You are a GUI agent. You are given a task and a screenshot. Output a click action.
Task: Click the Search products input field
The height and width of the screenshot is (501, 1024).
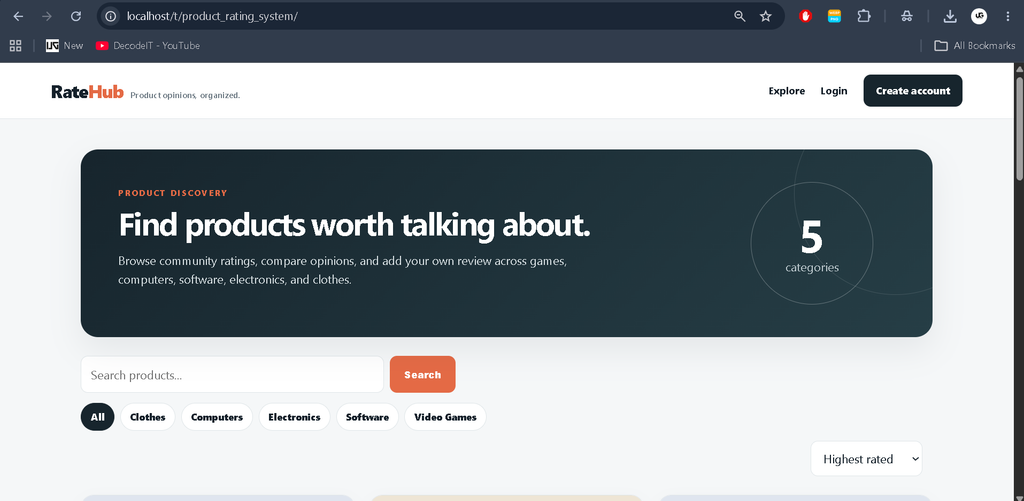pos(232,374)
